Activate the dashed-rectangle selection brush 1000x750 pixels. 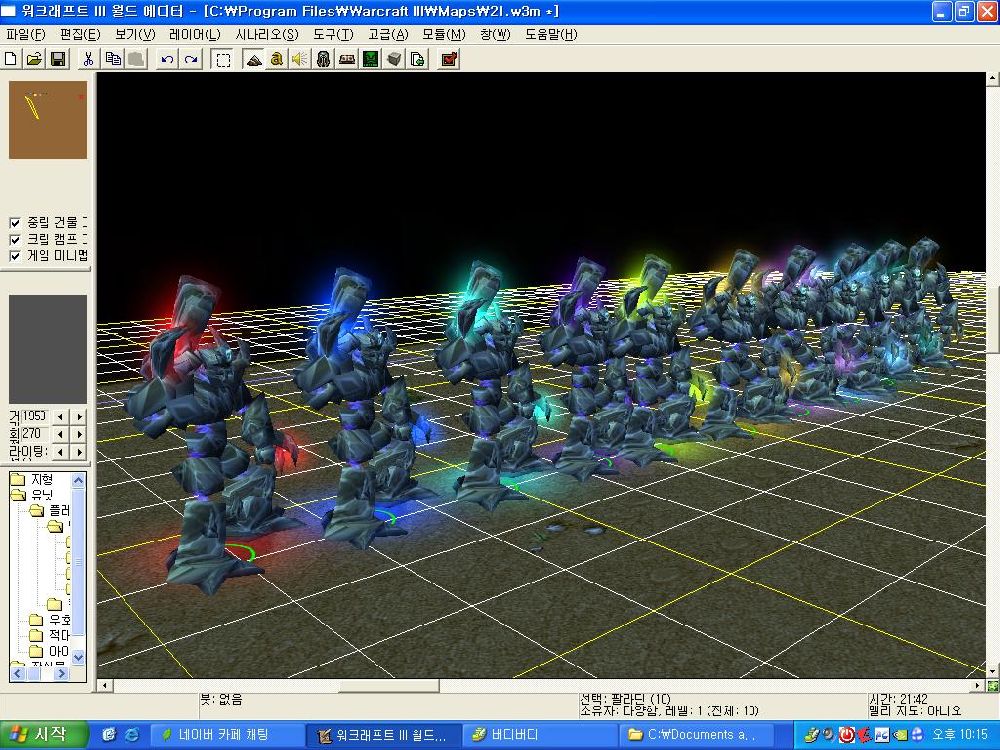[x=223, y=60]
